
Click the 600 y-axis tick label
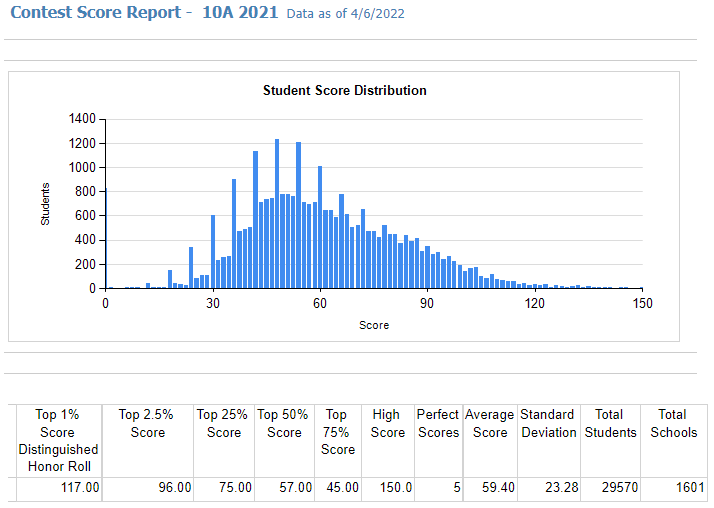[x=86, y=215]
